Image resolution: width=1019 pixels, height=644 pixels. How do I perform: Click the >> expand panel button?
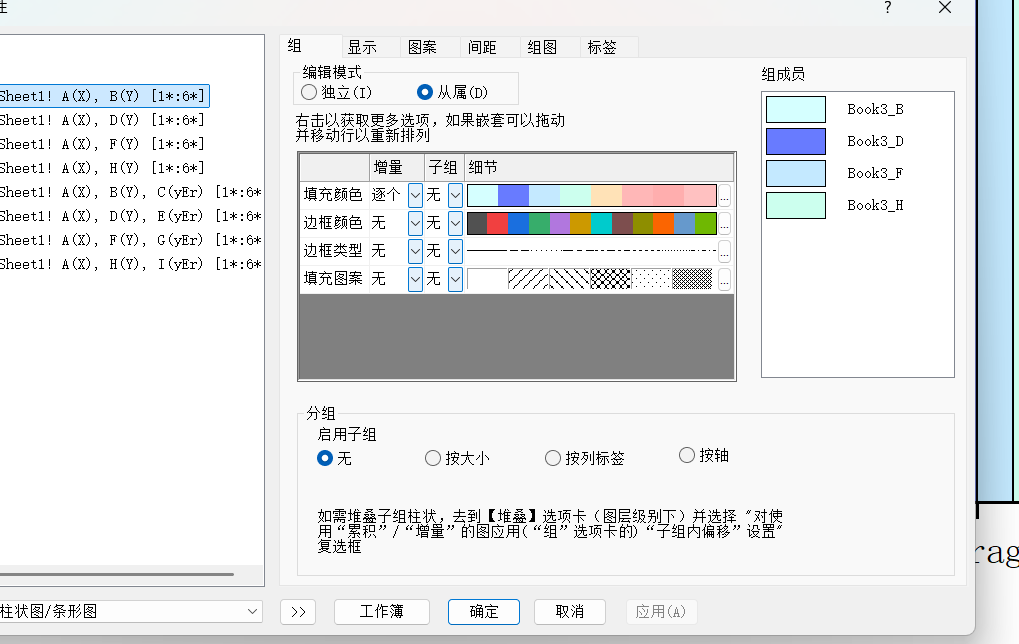tap(298, 612)
